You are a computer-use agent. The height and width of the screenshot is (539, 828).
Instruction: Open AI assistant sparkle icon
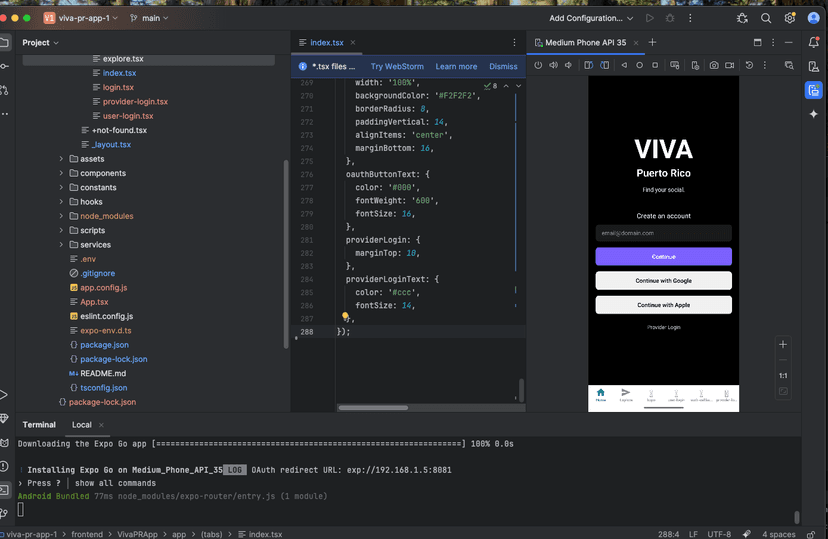[x=814, y=114]
